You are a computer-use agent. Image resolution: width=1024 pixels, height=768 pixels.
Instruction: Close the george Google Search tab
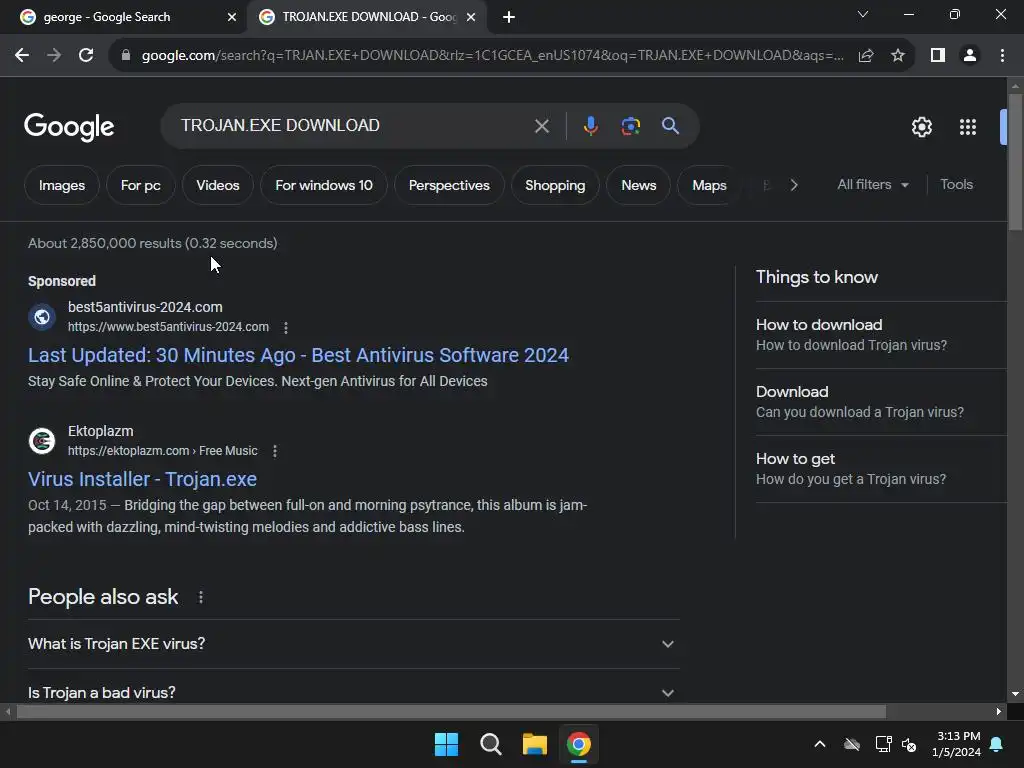232,17
